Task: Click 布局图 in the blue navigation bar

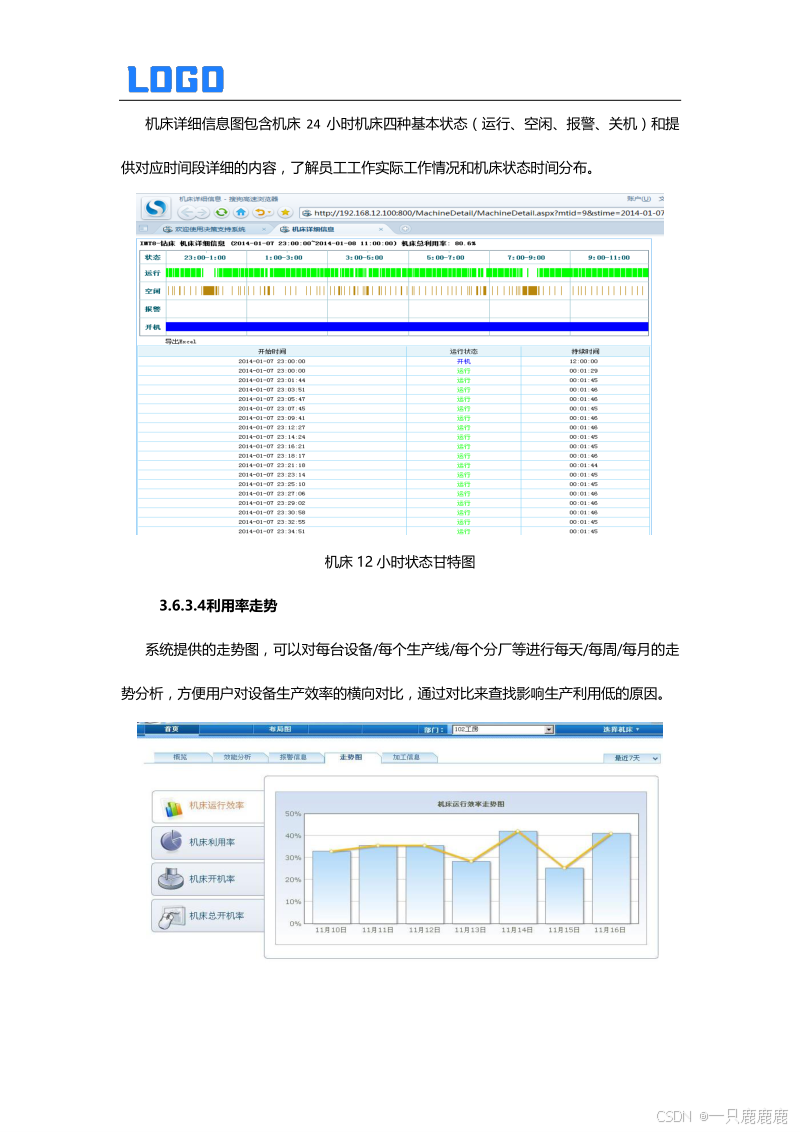Action: click(280, 729)
